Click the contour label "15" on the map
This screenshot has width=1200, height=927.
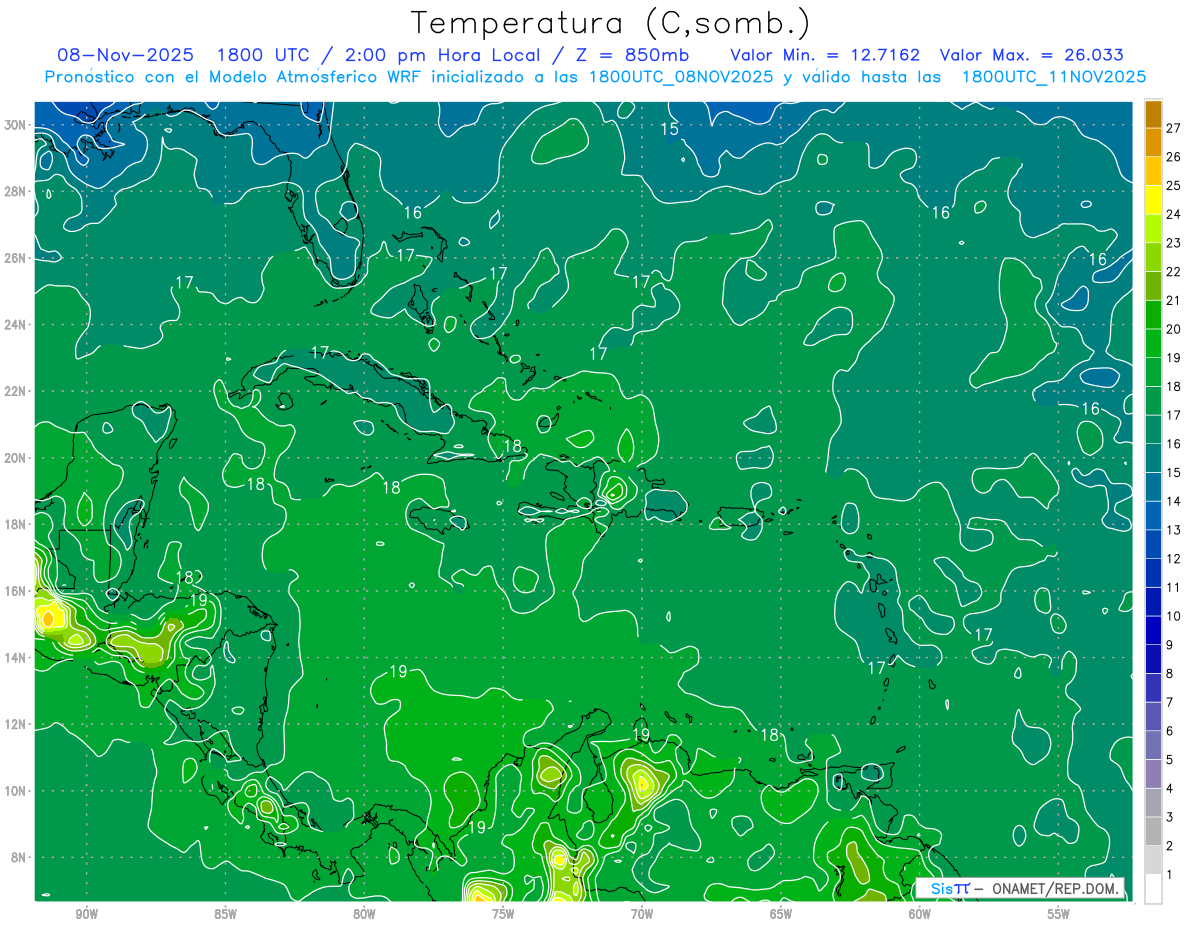point(670,129)
